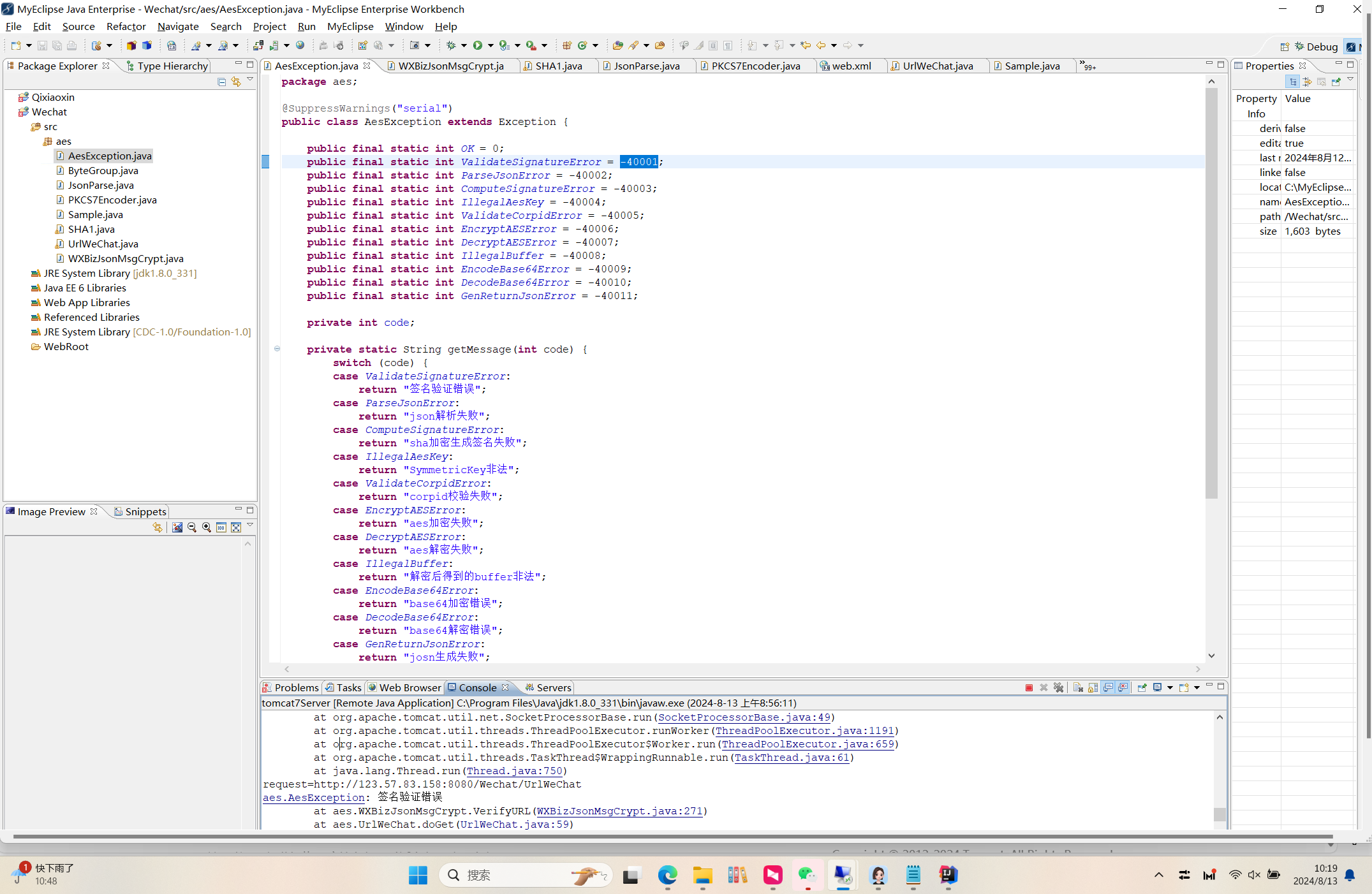Click the Debug bug icon in toolbar

pyautogui.click(x=451, y=45)
